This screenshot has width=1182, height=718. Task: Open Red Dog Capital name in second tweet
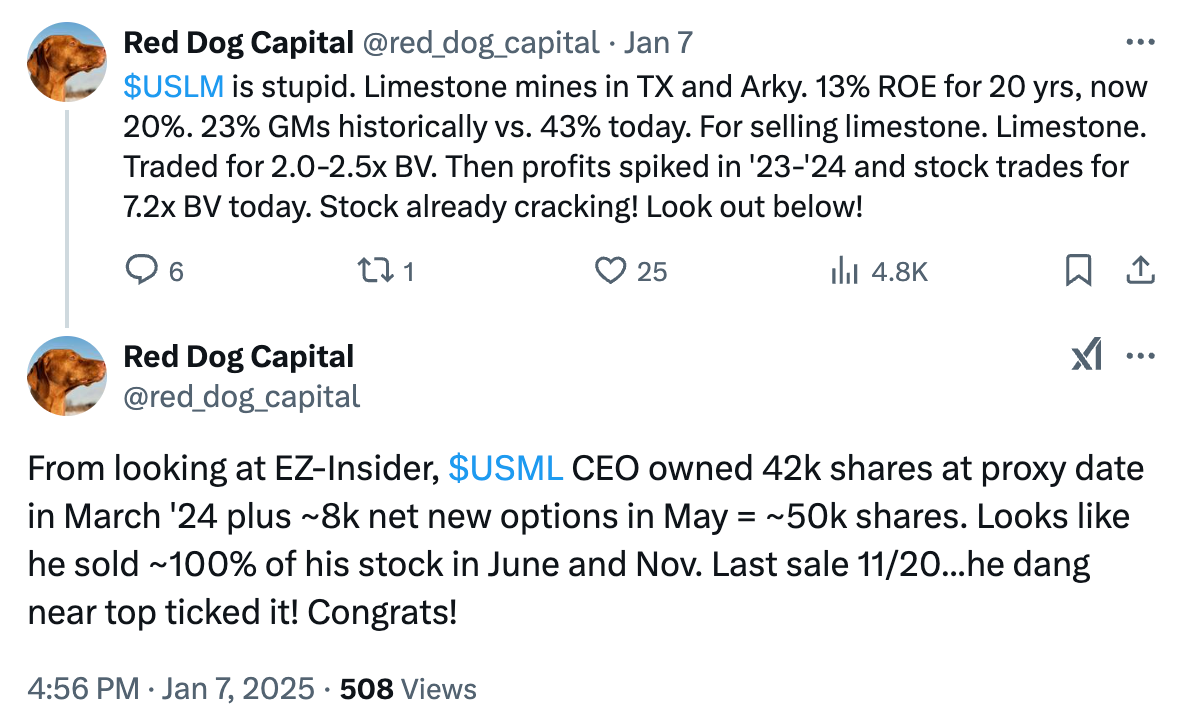238,357
